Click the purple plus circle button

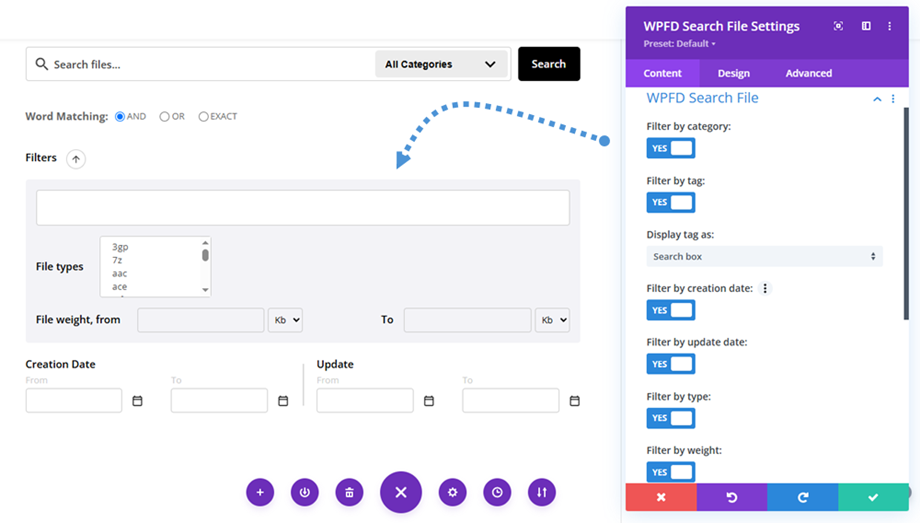click(x=260, y=492)
